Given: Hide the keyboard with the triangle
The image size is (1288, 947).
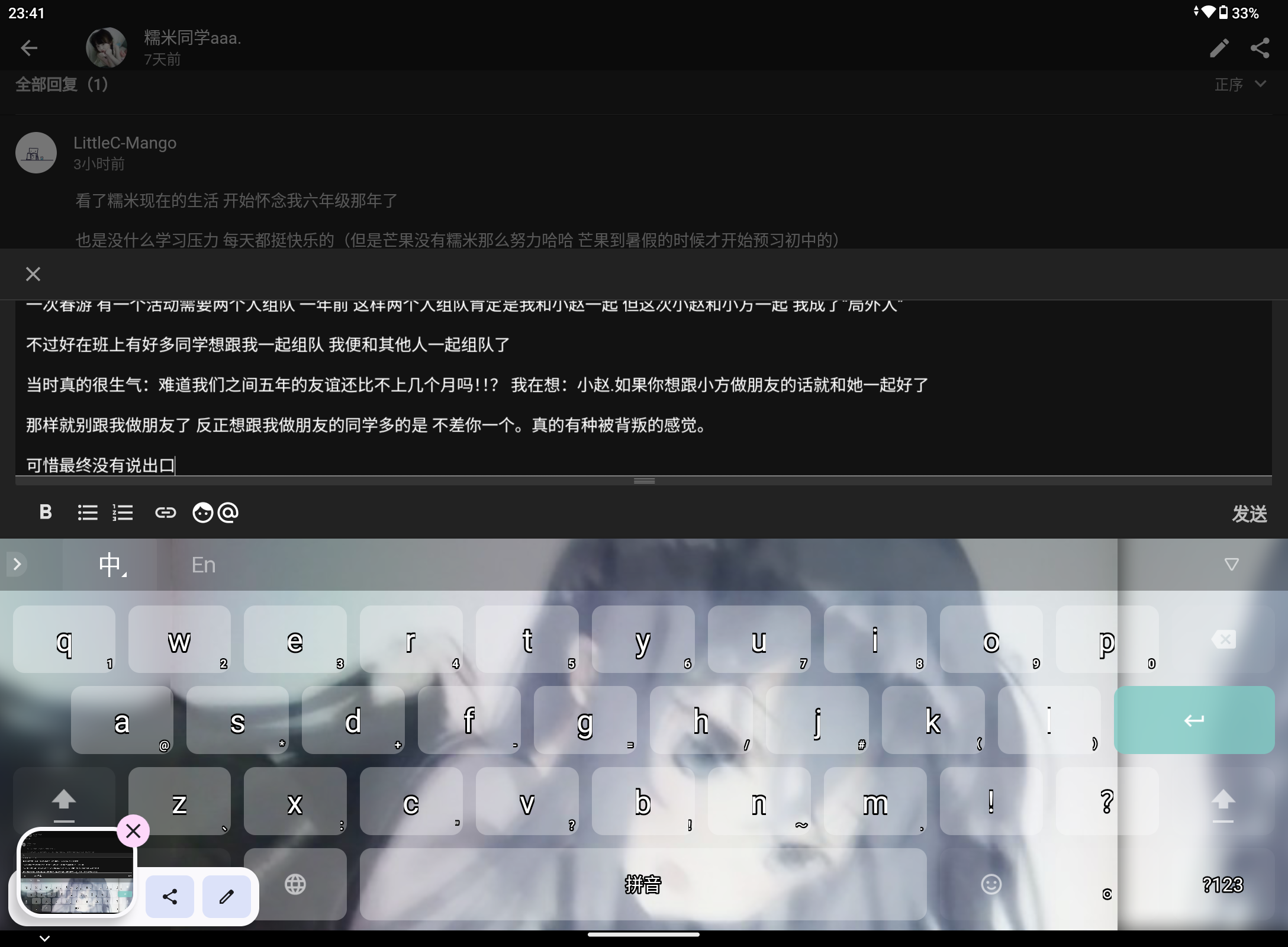Looking at the screenshot, I should pos(1232,565).
